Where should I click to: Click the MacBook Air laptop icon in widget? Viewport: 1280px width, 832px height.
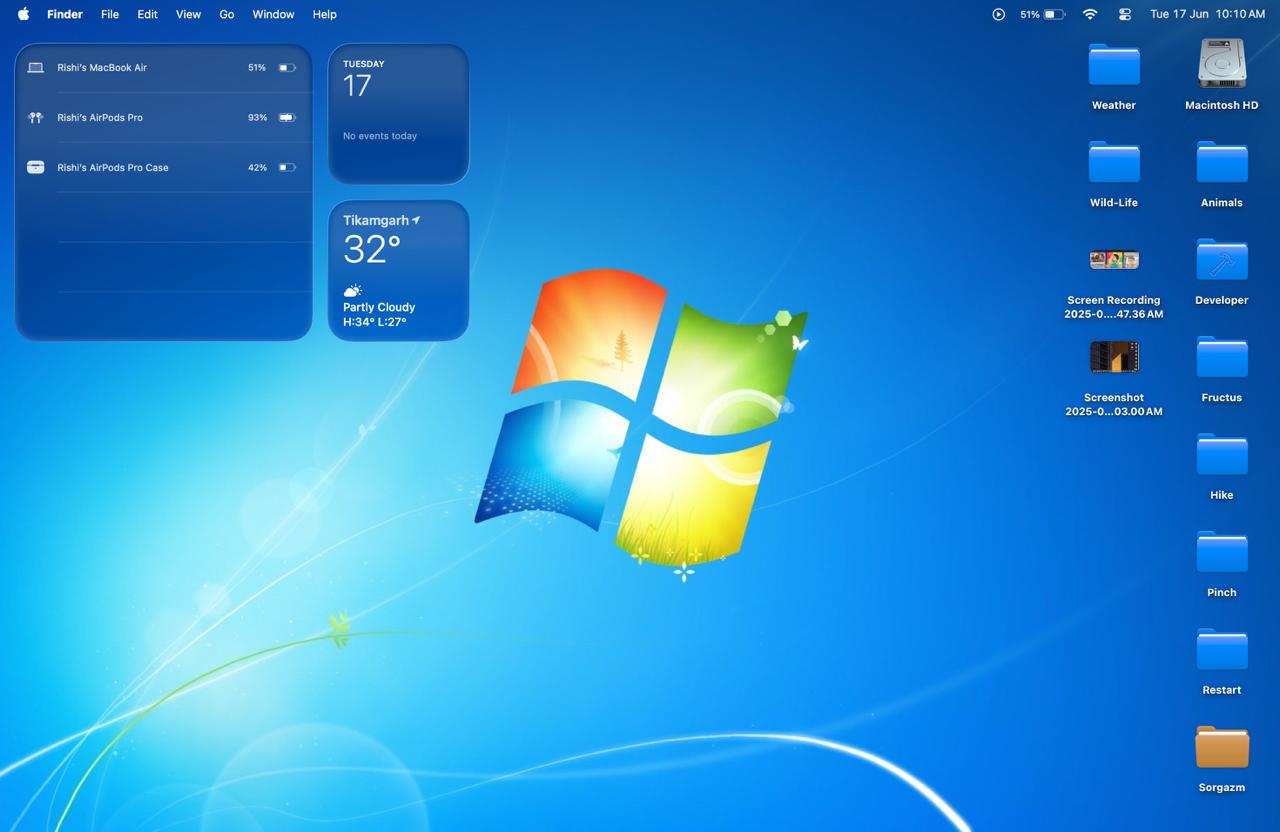35,68
